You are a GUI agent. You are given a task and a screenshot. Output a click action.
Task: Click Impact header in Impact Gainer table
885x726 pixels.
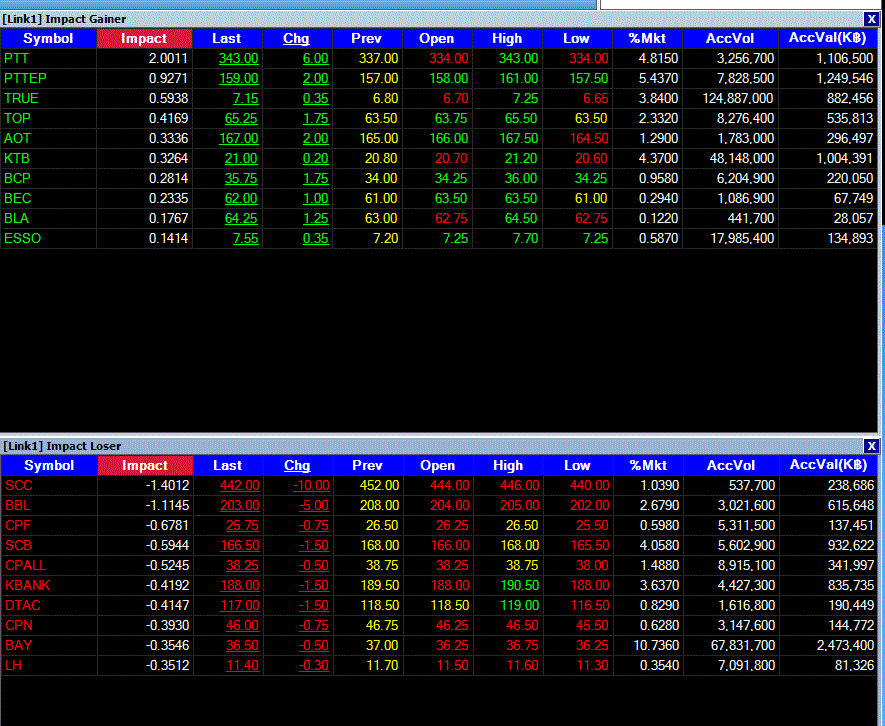(144, 38)
